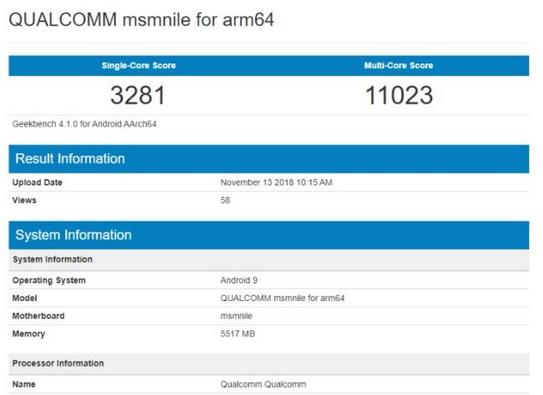
Task: Select the date 'November 13 2018 10:15 AM'
Action: coord(276,182)
